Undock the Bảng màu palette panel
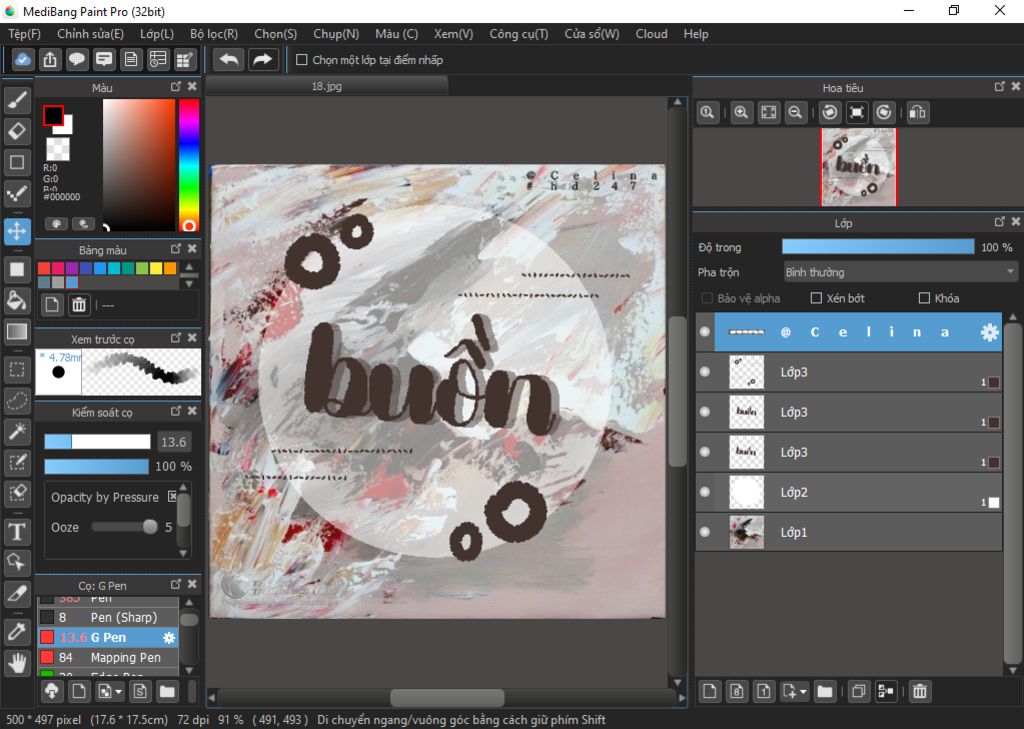 176,249
